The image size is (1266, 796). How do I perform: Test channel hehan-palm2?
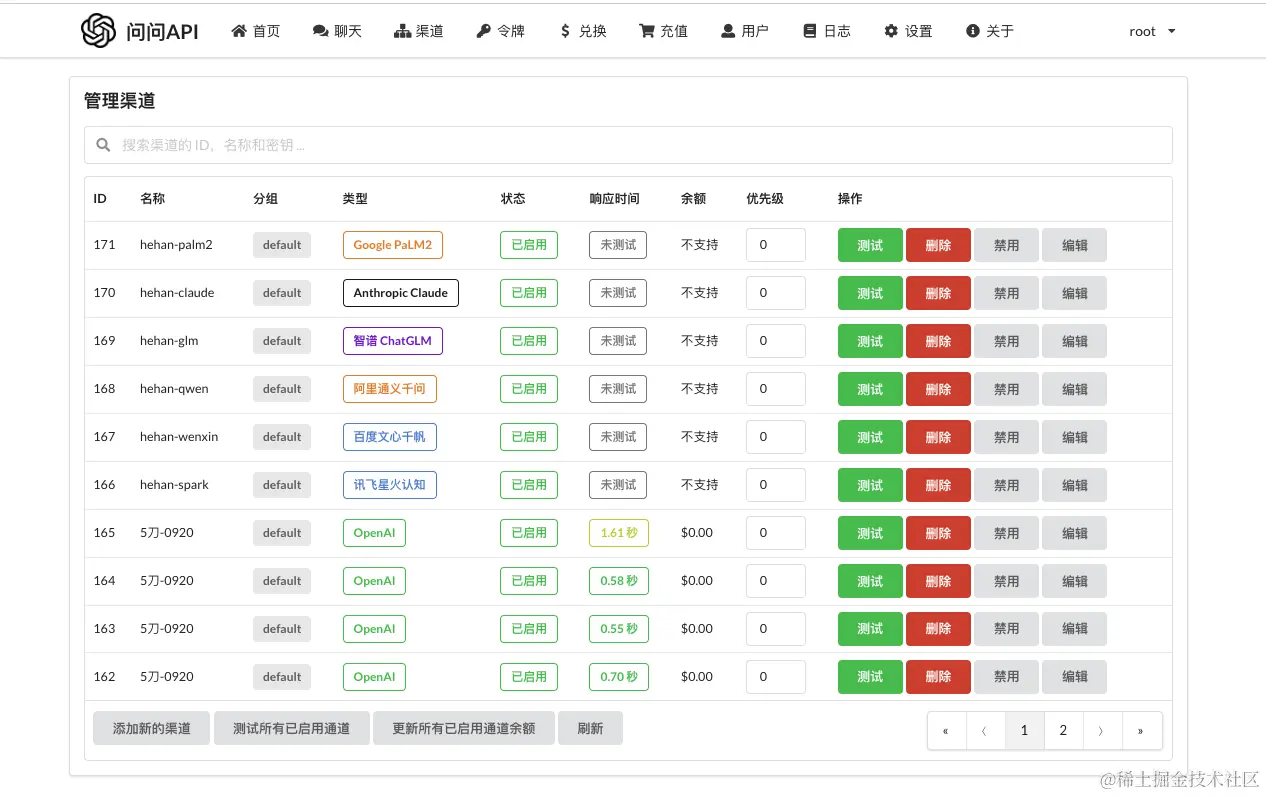tap(870, 245)
